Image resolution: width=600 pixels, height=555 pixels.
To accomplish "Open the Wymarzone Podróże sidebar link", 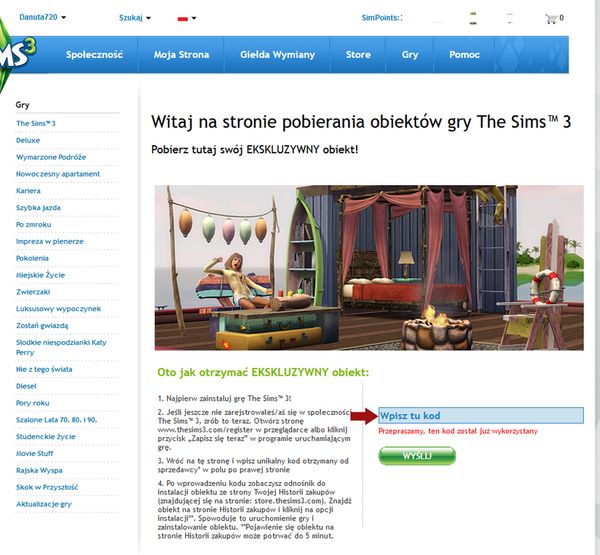I will (51, 157).
